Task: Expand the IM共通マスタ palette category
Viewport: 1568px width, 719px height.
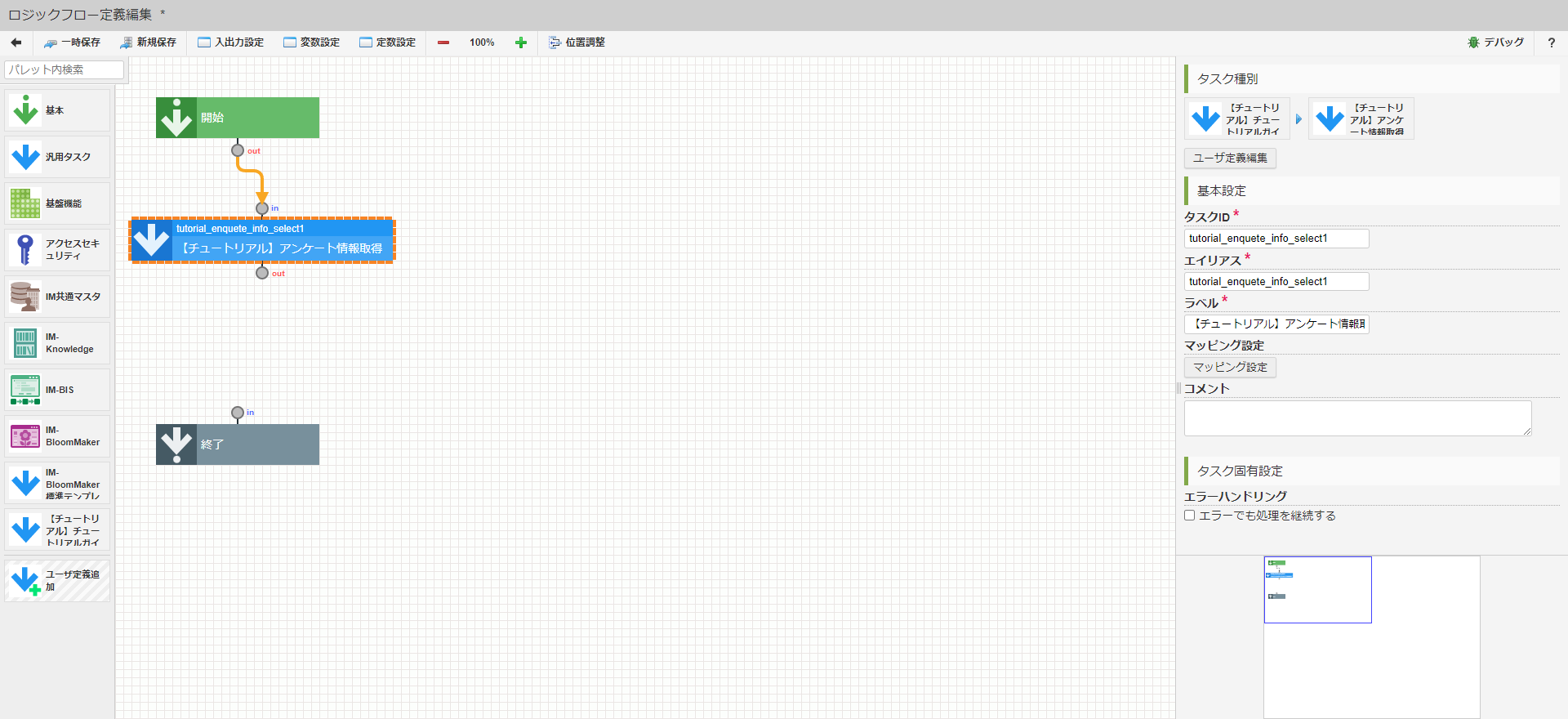Action: 57,297
